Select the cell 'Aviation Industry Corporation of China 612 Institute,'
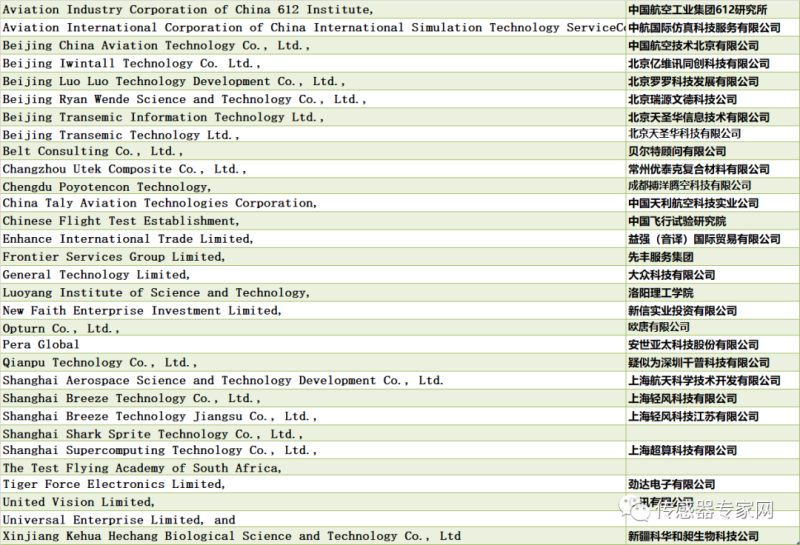This screenshot has width=800, height=545. pyautogui.click(x=313, y=9)
